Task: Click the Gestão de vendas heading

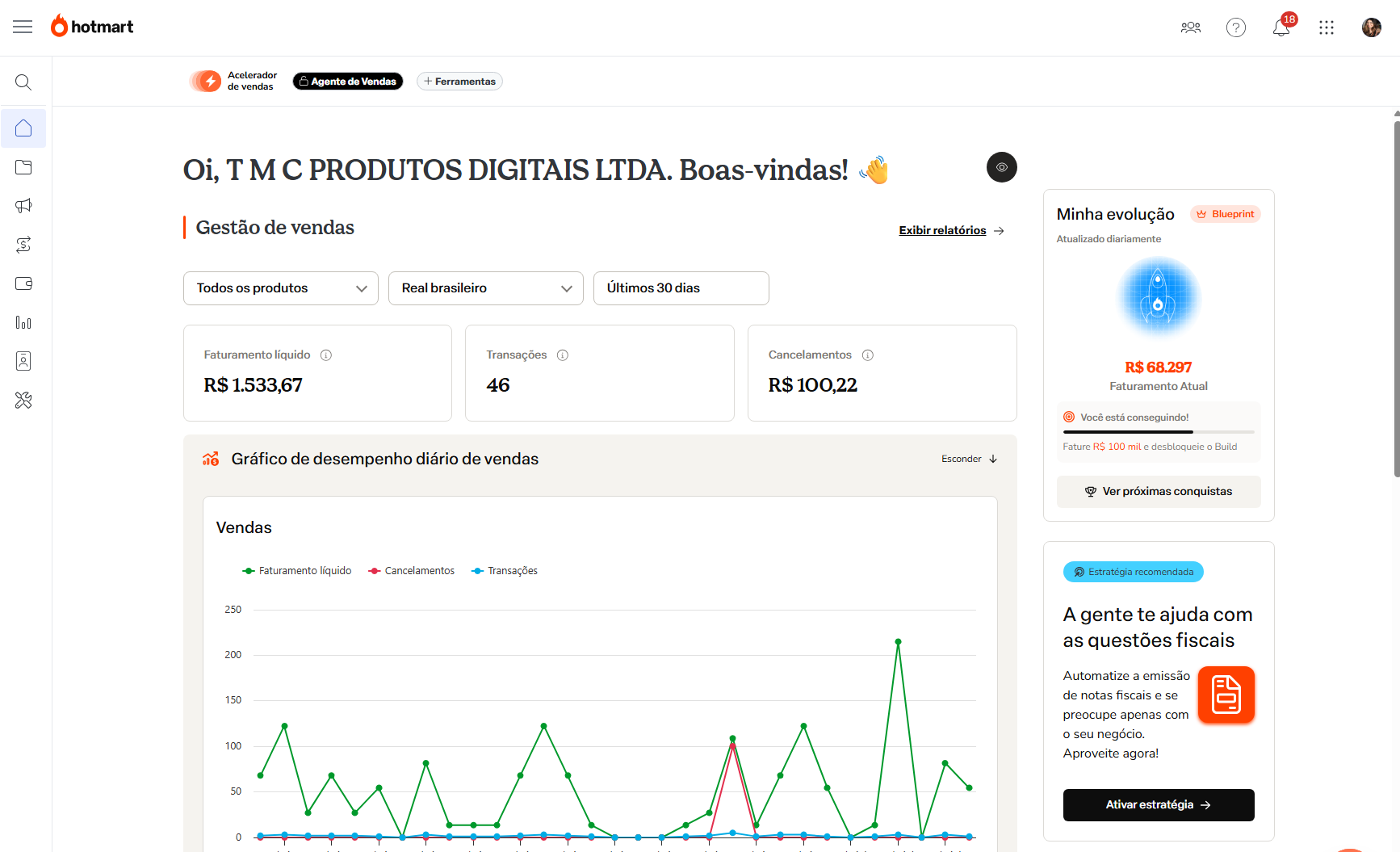Action: 275,228
